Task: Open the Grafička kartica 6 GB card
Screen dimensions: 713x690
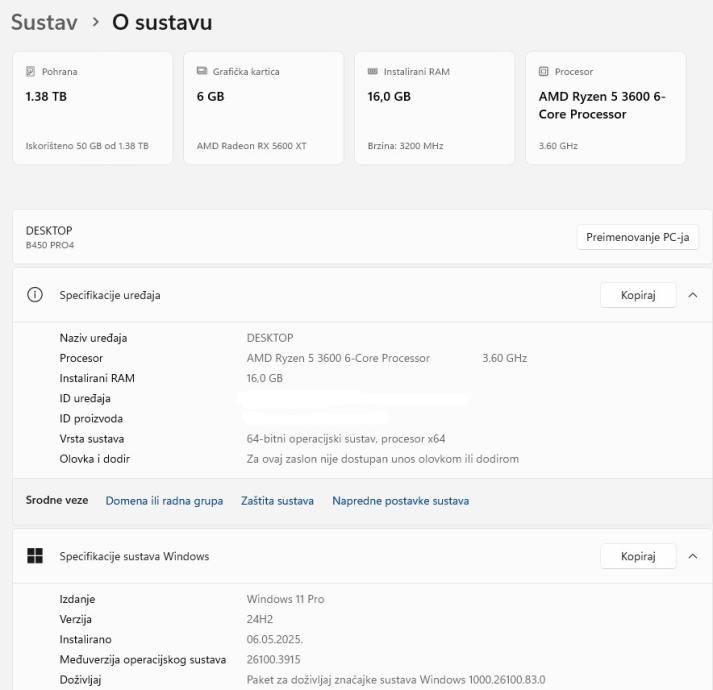Action: click(x=263, y=108)
